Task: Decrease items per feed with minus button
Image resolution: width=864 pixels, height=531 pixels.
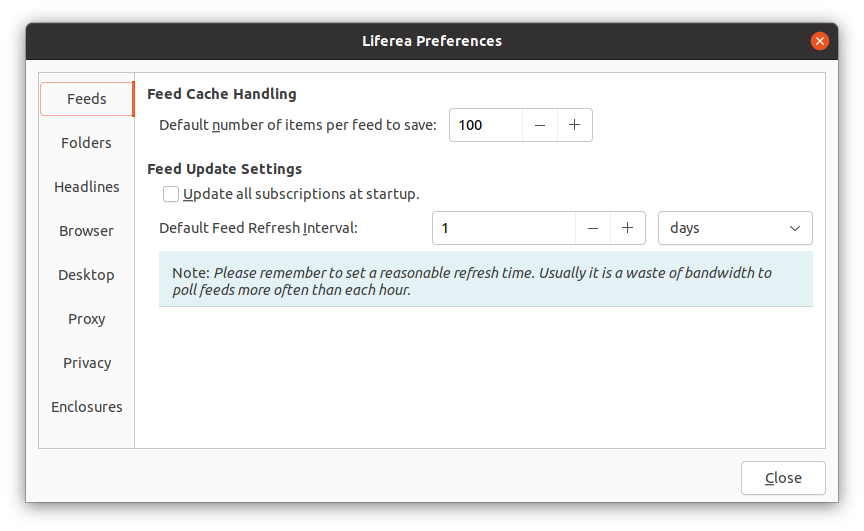Action: pos(540,125)
